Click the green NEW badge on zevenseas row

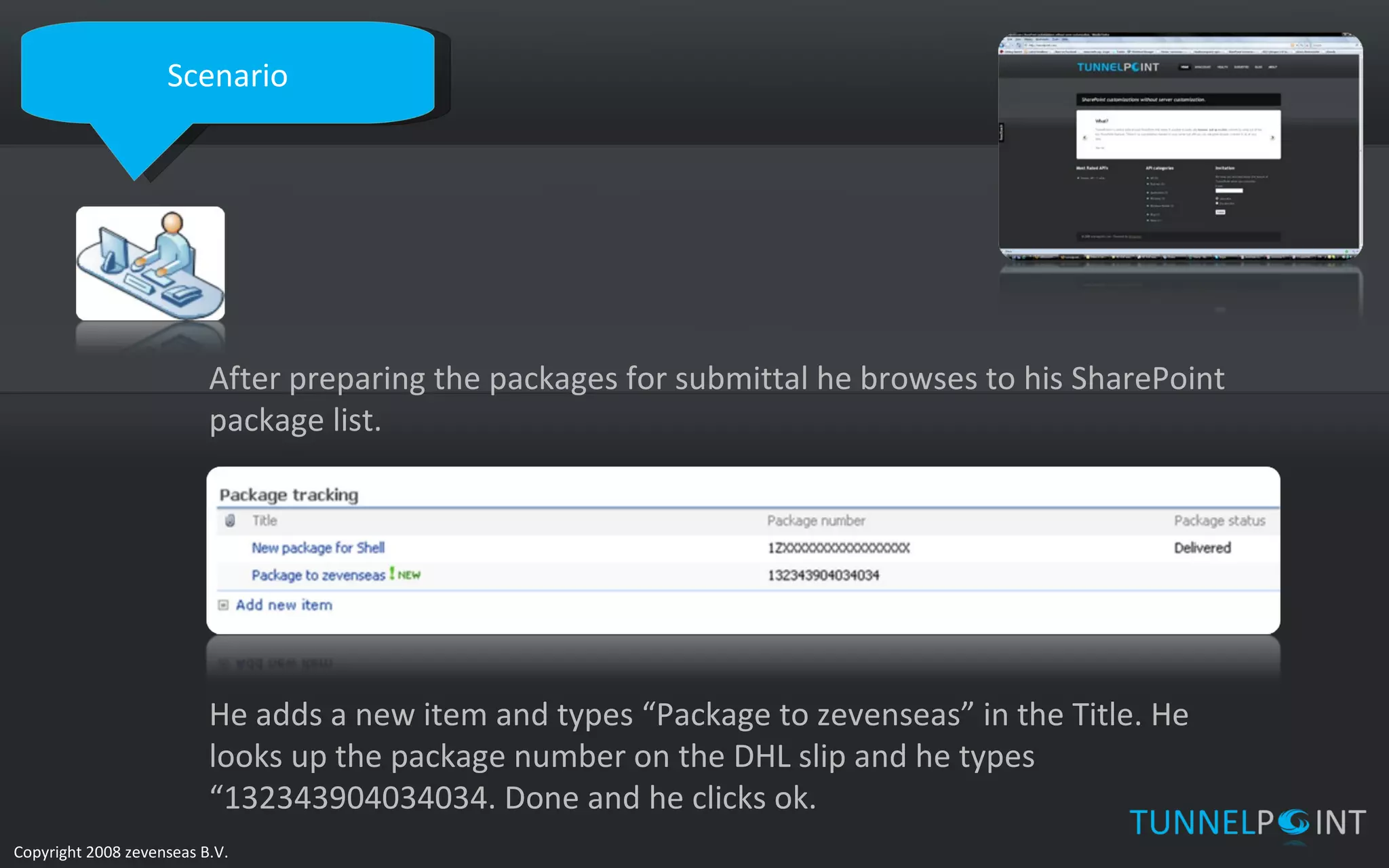click(406, 574)
